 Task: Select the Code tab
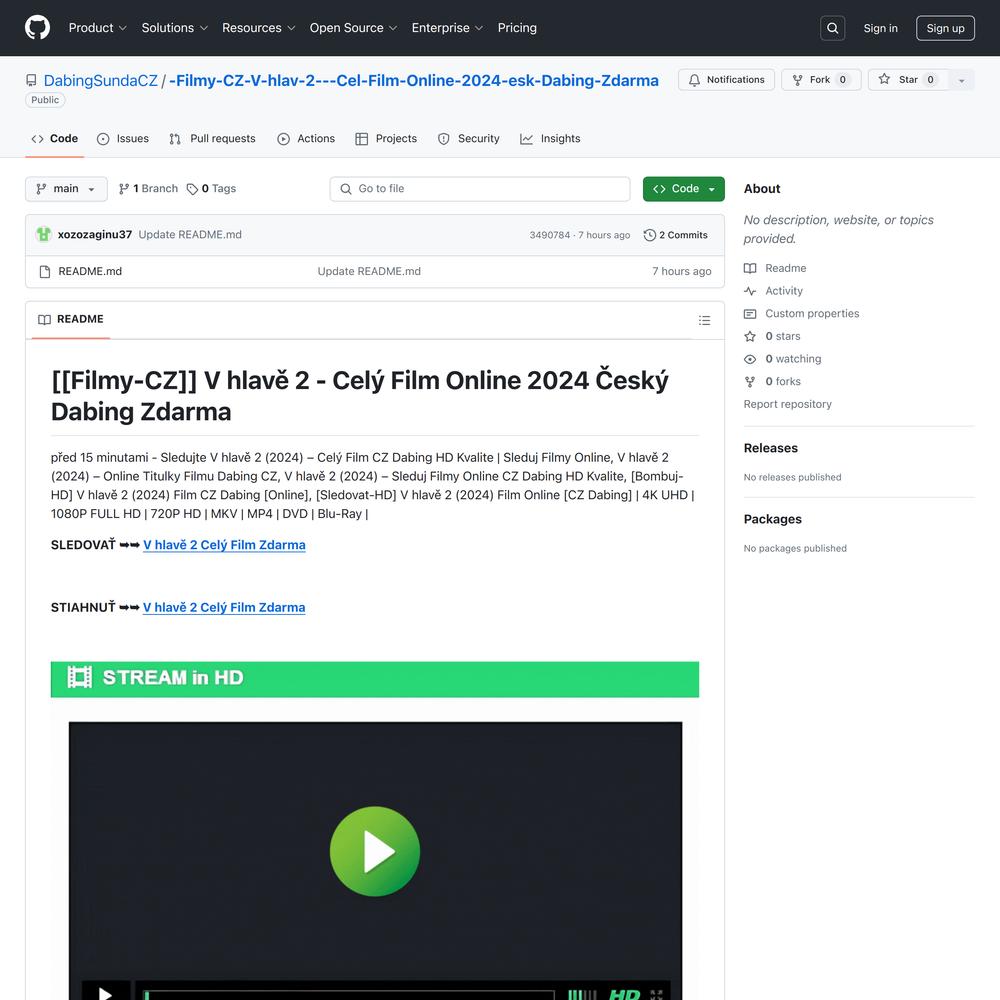click(x=55, y=138)
